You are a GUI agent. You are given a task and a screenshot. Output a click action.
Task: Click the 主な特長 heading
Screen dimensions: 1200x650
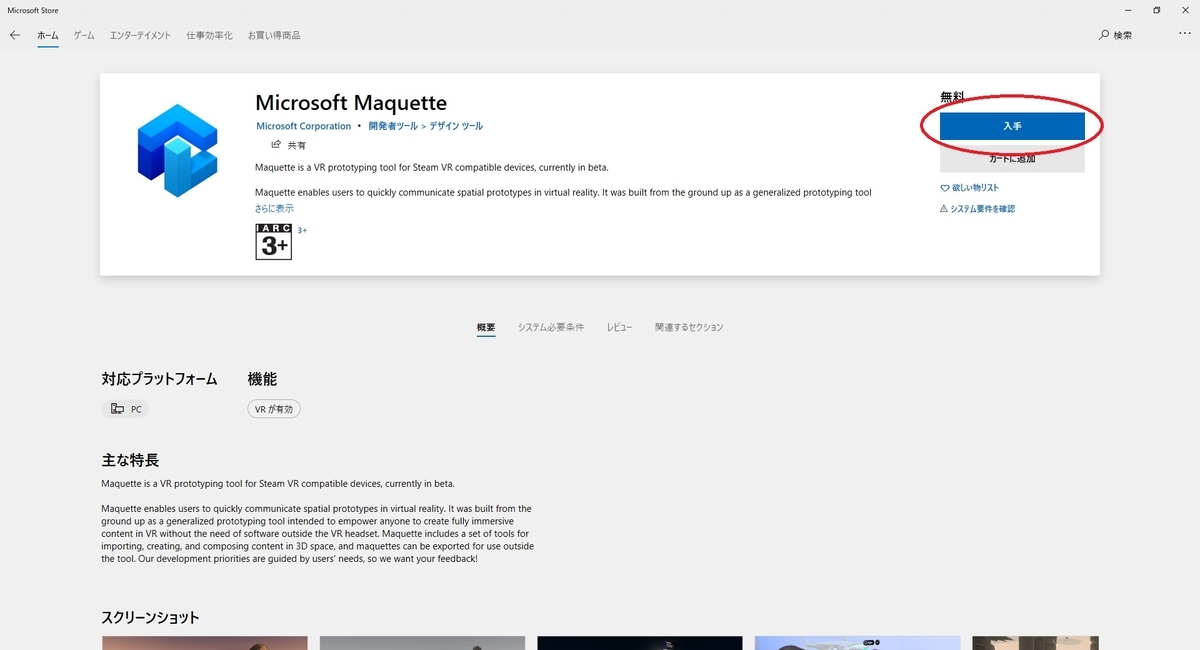point(130,460)
